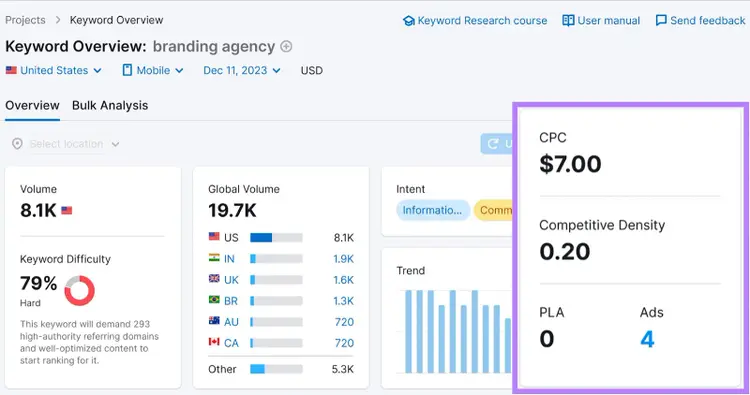This screenshot has height=395, width=750.
Task: Click the IN country link
Action: pyautogui.click(x=230, y=259)
